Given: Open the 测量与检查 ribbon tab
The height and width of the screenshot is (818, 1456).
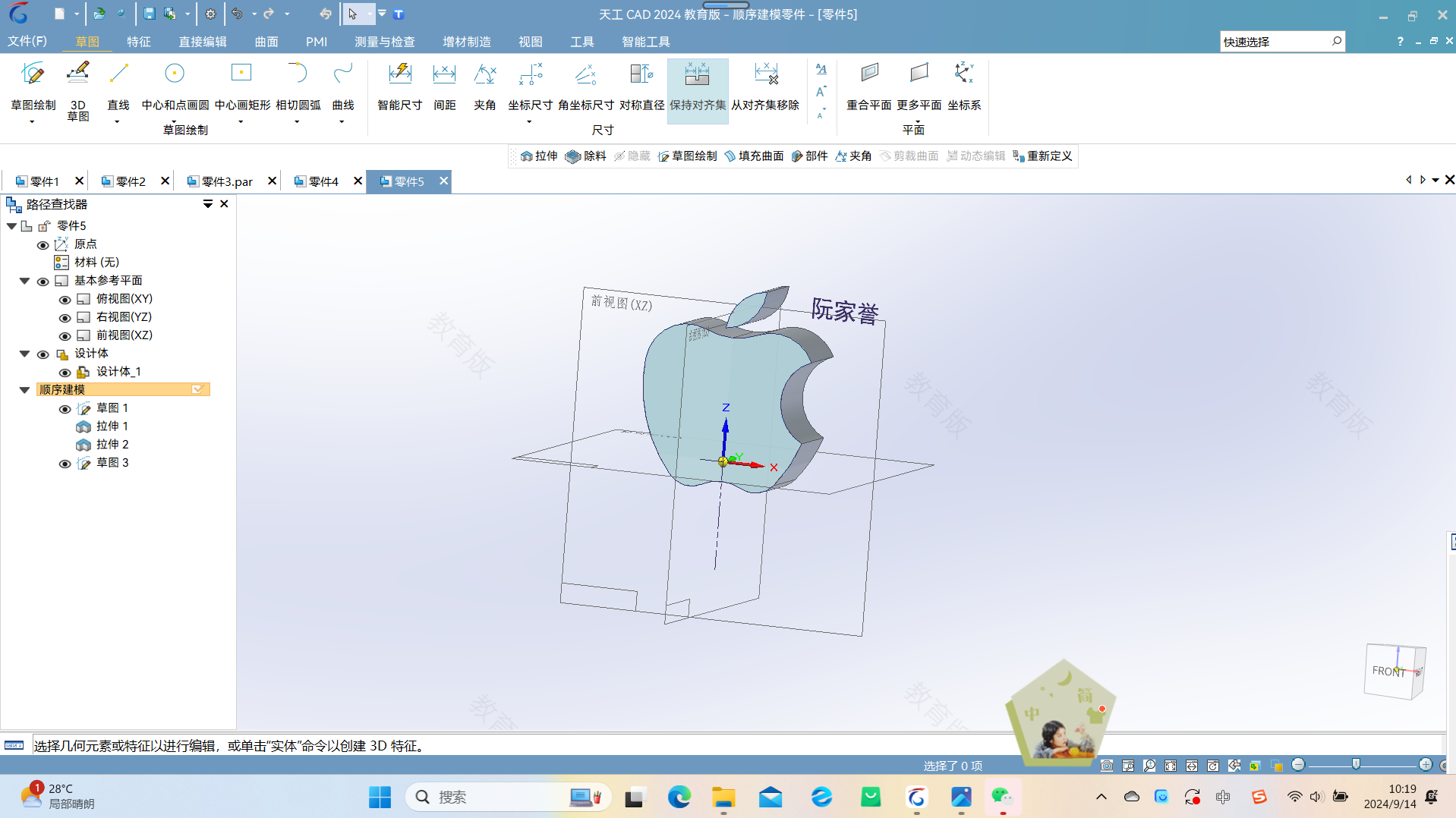Looking at the screenshot, I should coord(385,41).
